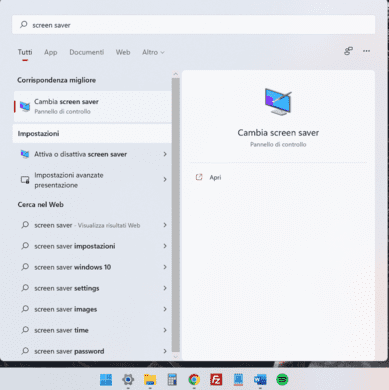Click magnifier icon next to screen saver images
This screenshot has height=390, width=389.
coord(25,309)
